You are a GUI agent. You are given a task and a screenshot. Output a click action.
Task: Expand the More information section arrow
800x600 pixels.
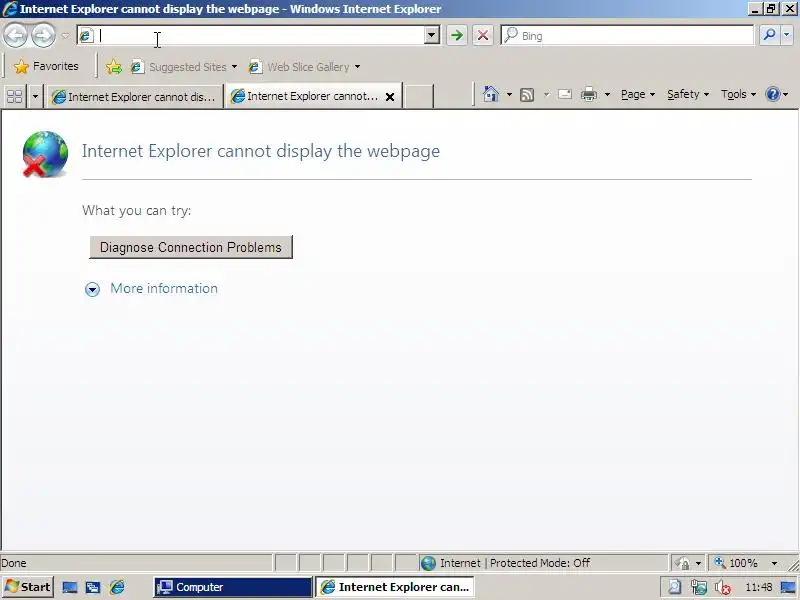click(92, 289)
